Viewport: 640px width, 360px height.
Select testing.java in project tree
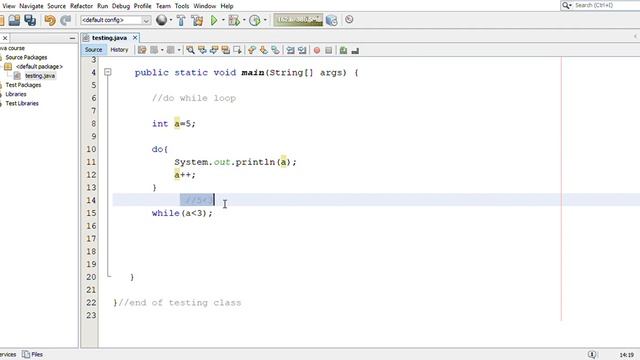[40, 76]
